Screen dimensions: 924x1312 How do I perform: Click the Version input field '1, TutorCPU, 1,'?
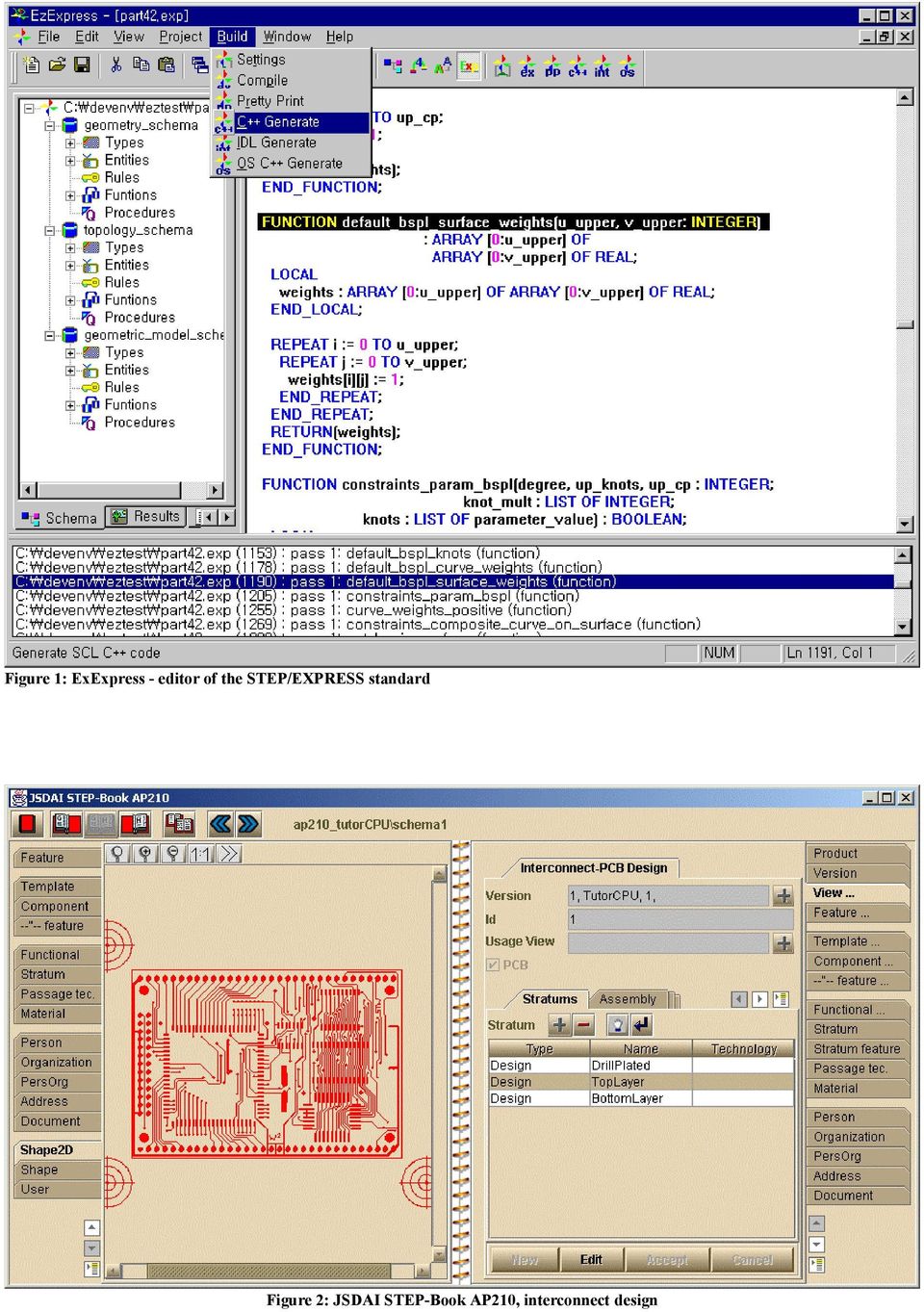(668, 896)
